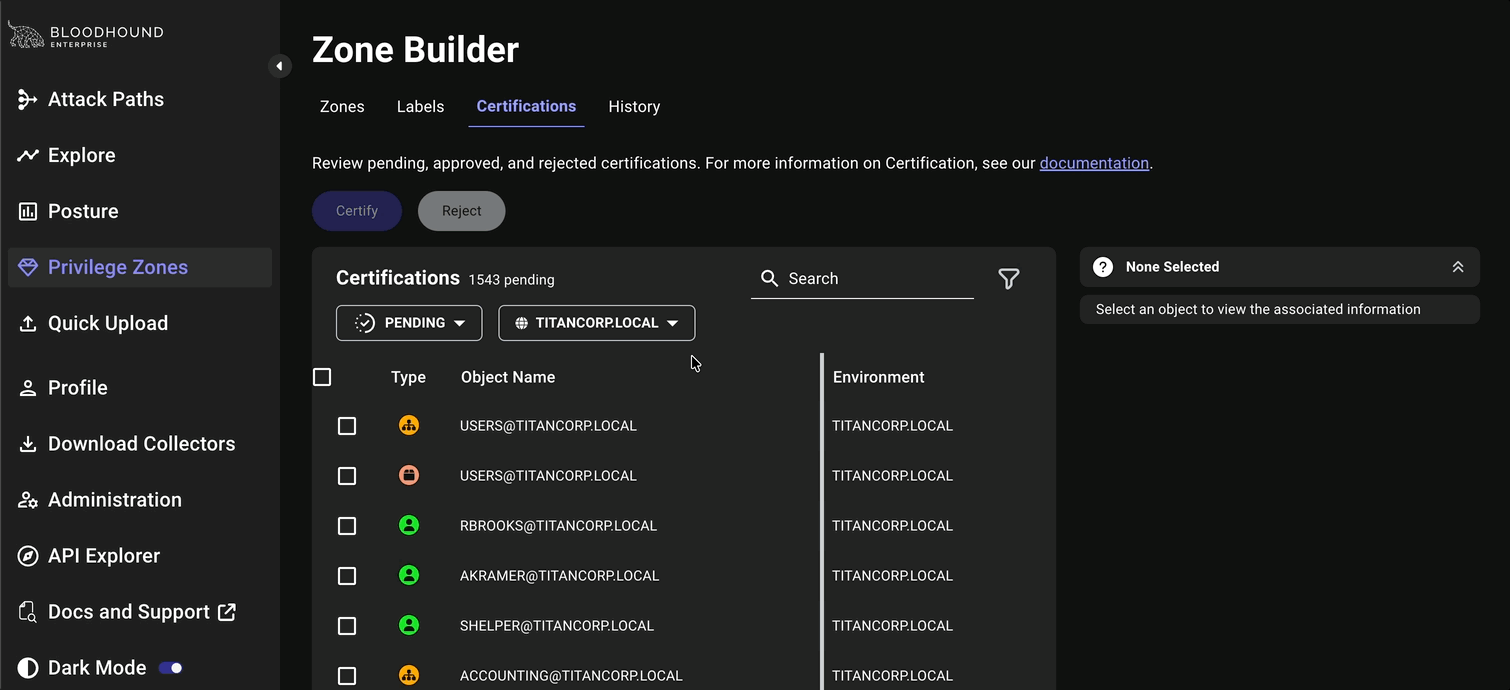Click the Explore chart icon in the sidebar
Viewport: 1510px width, 690px height.
[x=28, y=155]
